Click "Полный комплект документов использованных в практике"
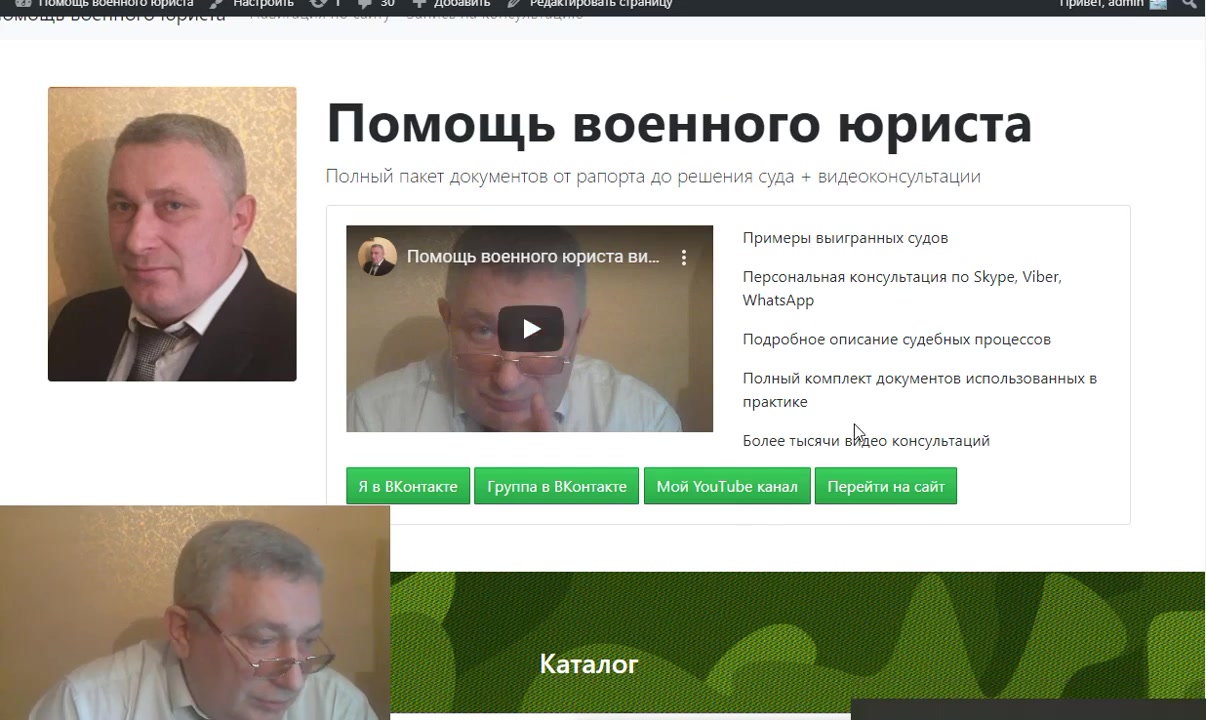This screenshot has width=1206, height=720. click(919, 390)
